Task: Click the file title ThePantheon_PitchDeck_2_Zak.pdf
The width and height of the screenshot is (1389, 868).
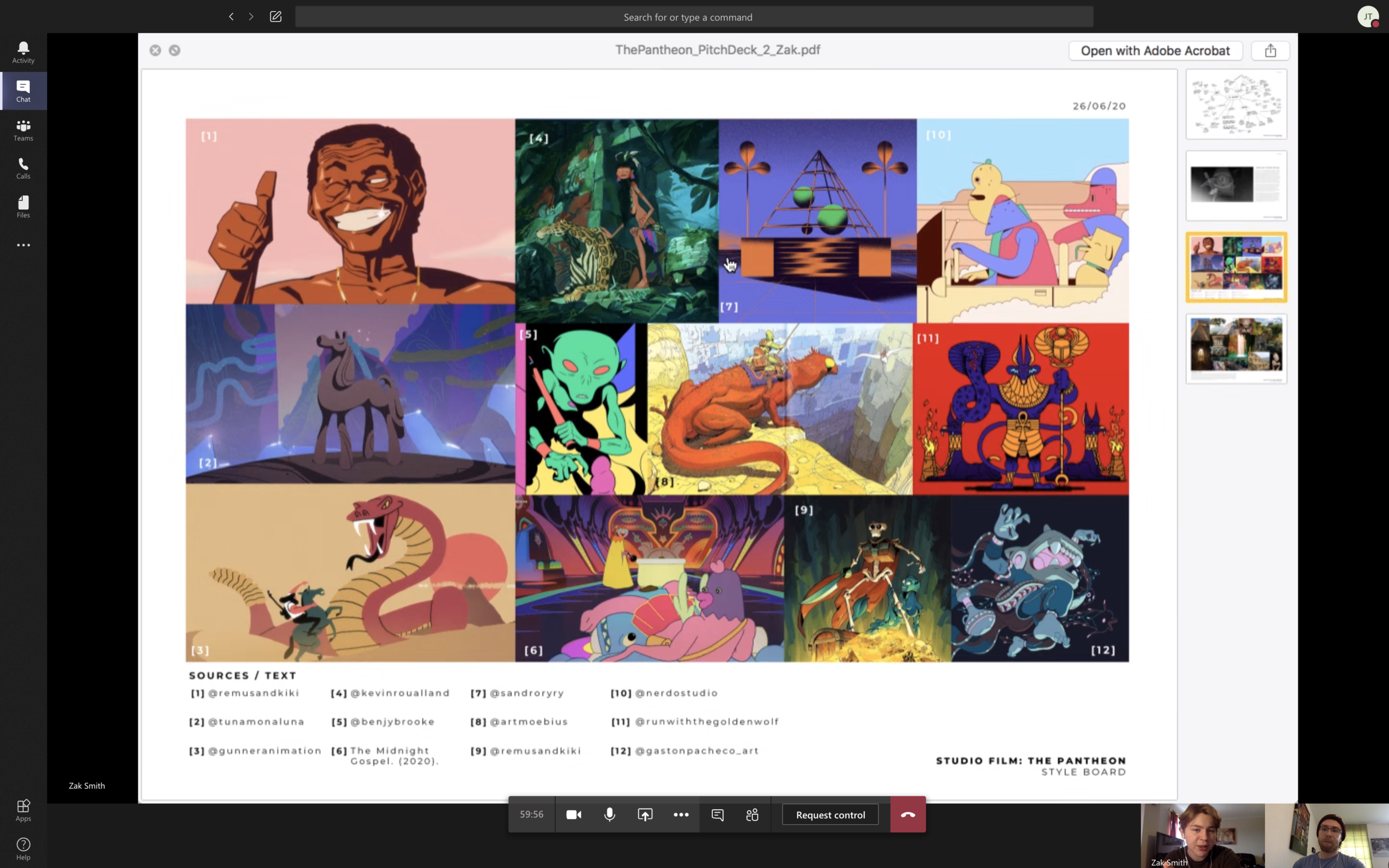Action: (717, 50)
